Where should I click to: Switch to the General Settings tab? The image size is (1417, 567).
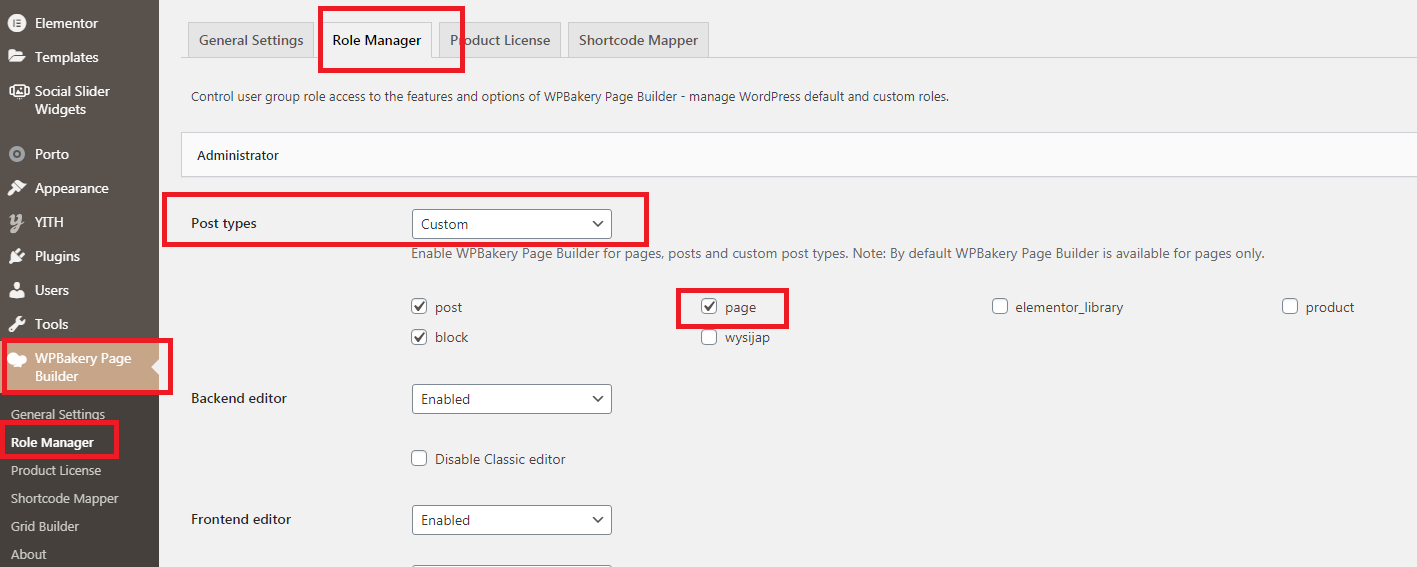coord(251,40)
